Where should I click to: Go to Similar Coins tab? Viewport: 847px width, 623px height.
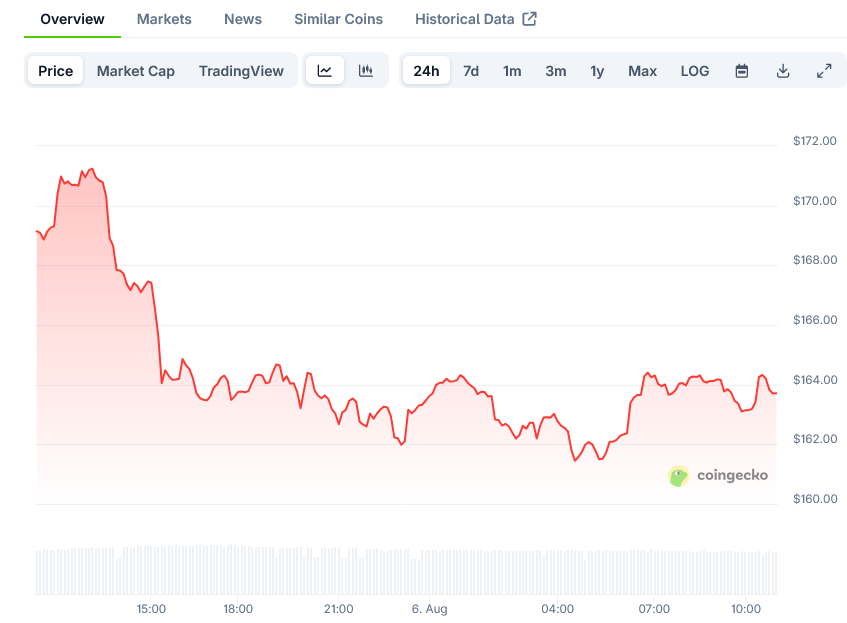pyautogui.click(x=339, y=19)
